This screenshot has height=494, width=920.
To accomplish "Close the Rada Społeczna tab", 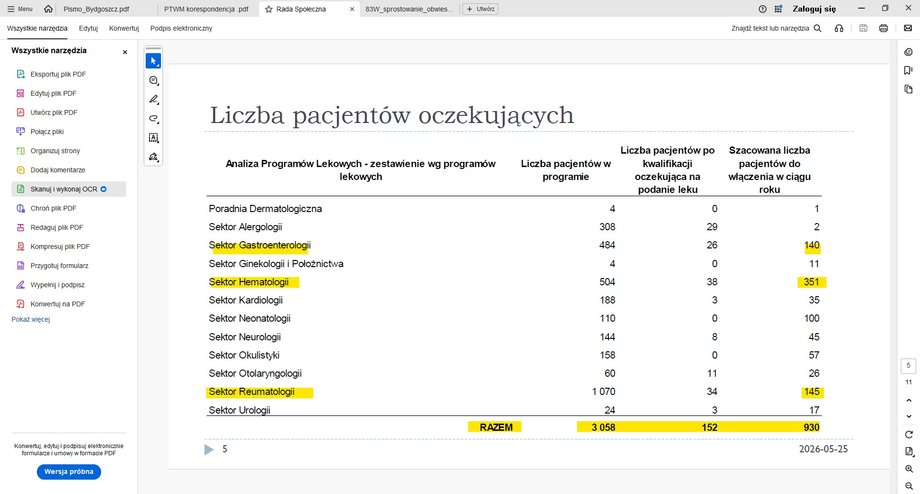I will [x=352, y=9].
